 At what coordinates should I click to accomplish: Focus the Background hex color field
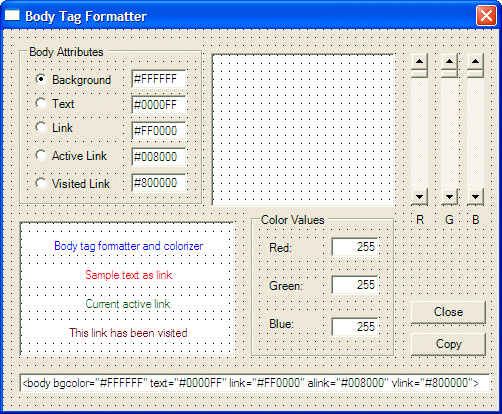(159, 79)
